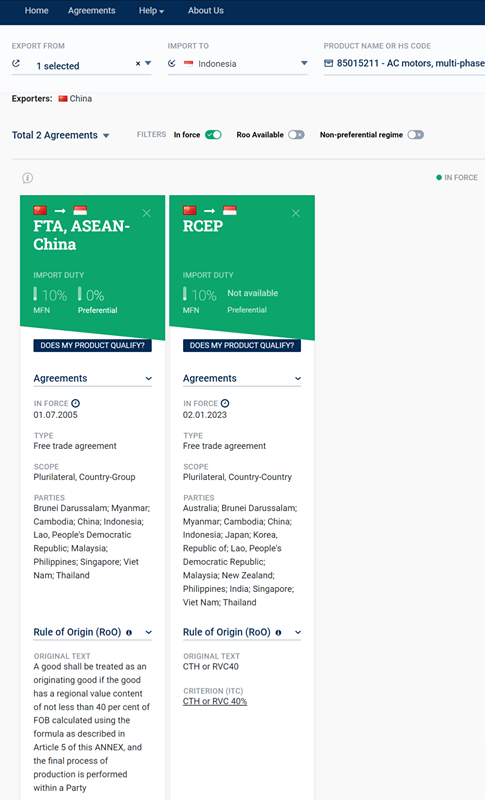485x800 pixels.
Task: Enable the Roo Available toggle
Action: 296,135
